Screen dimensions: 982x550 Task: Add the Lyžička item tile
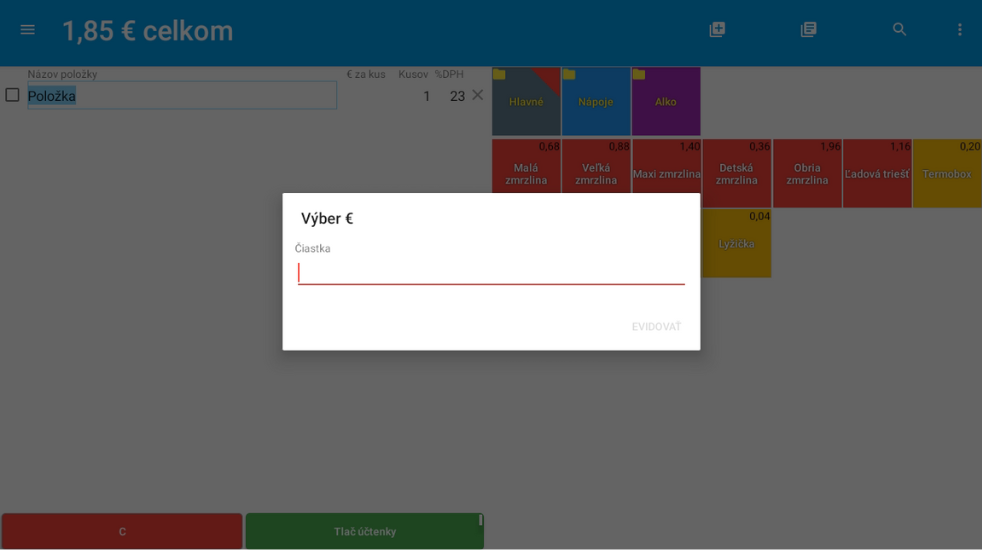[736, 243]
